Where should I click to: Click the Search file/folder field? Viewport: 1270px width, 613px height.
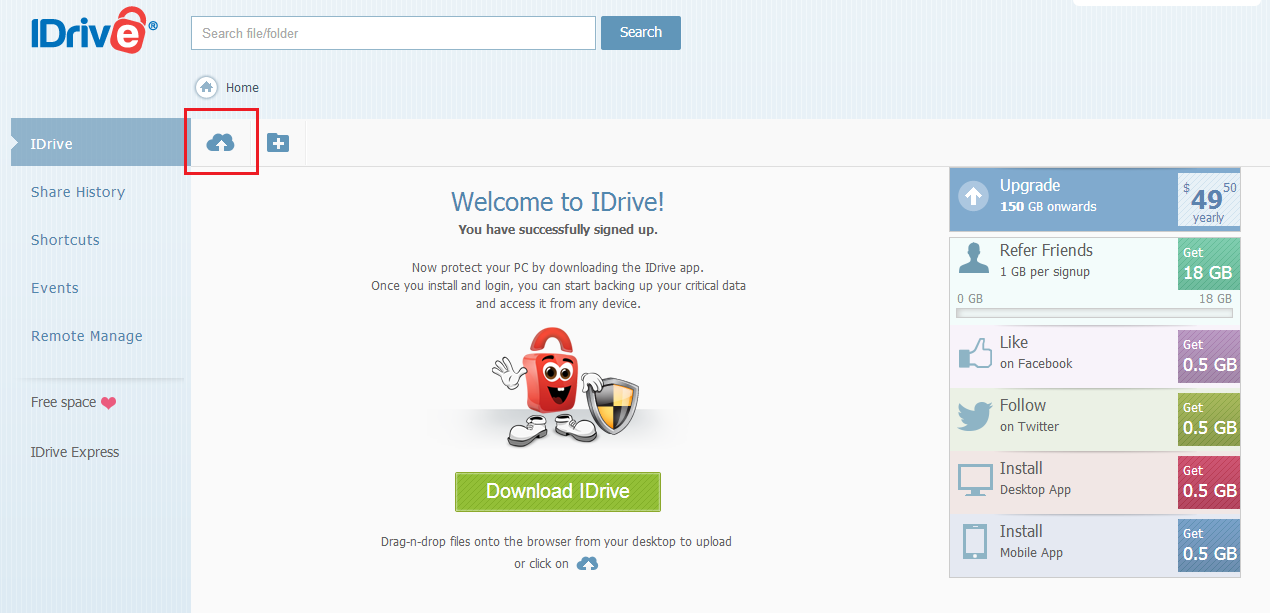(x=393, y=33)
